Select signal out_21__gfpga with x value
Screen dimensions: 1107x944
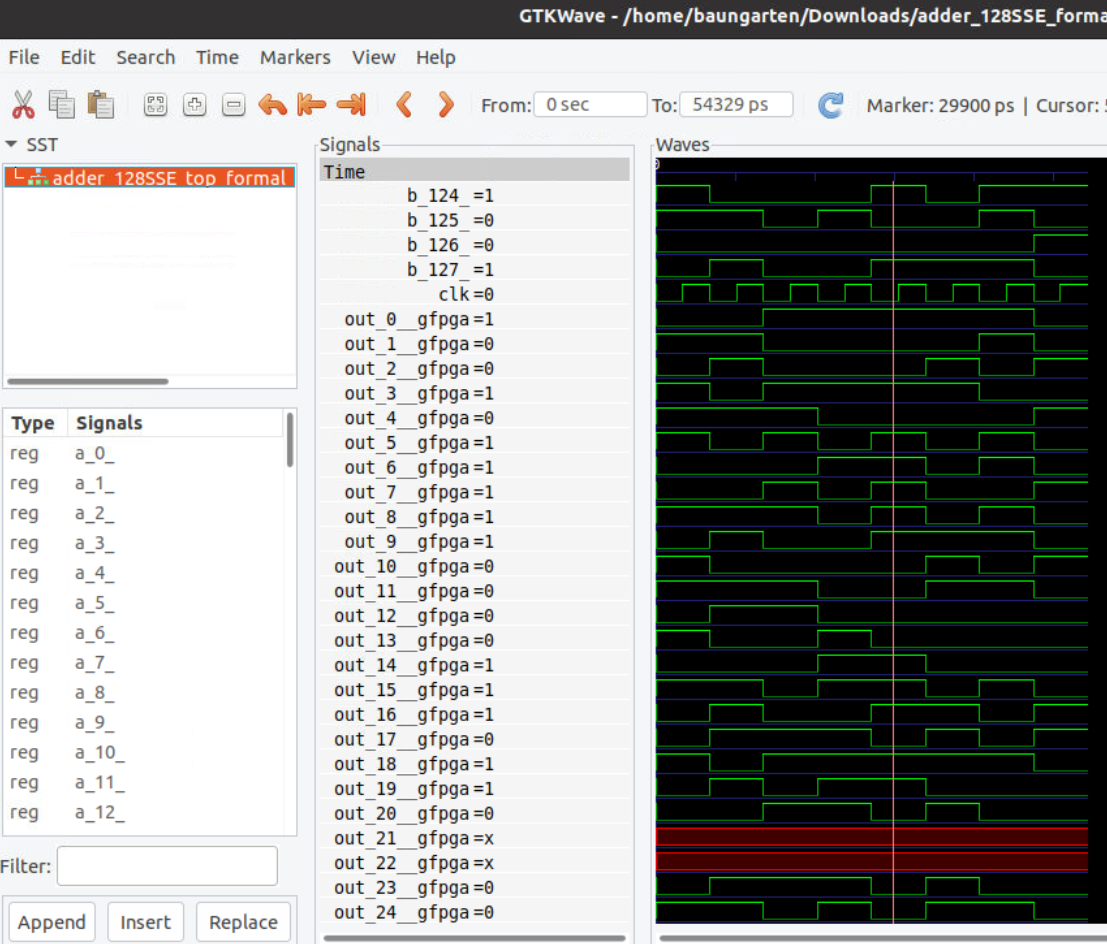click(x=474, y=838)
